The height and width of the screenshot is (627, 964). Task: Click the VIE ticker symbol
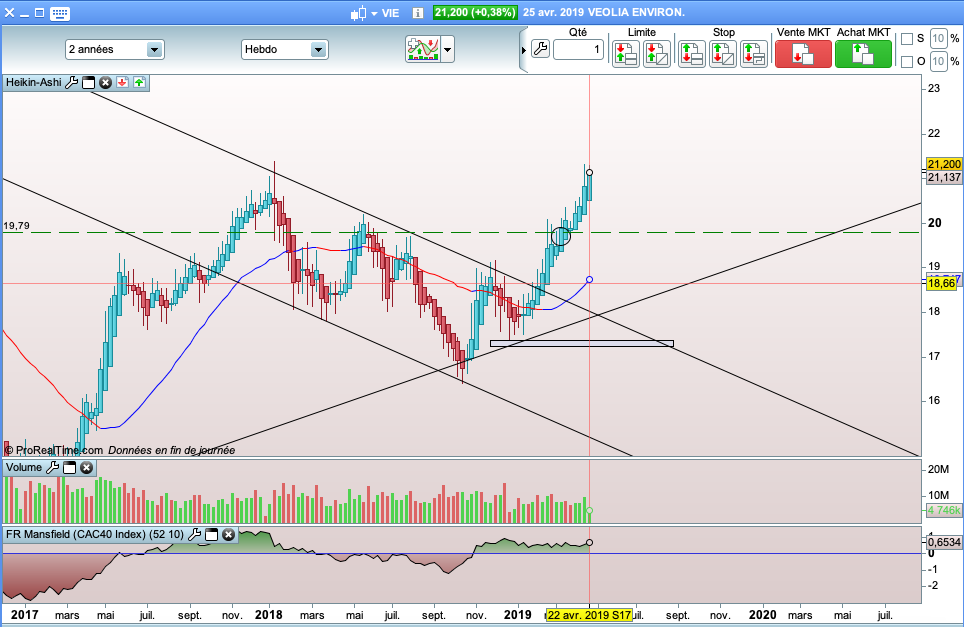point(390,13)
